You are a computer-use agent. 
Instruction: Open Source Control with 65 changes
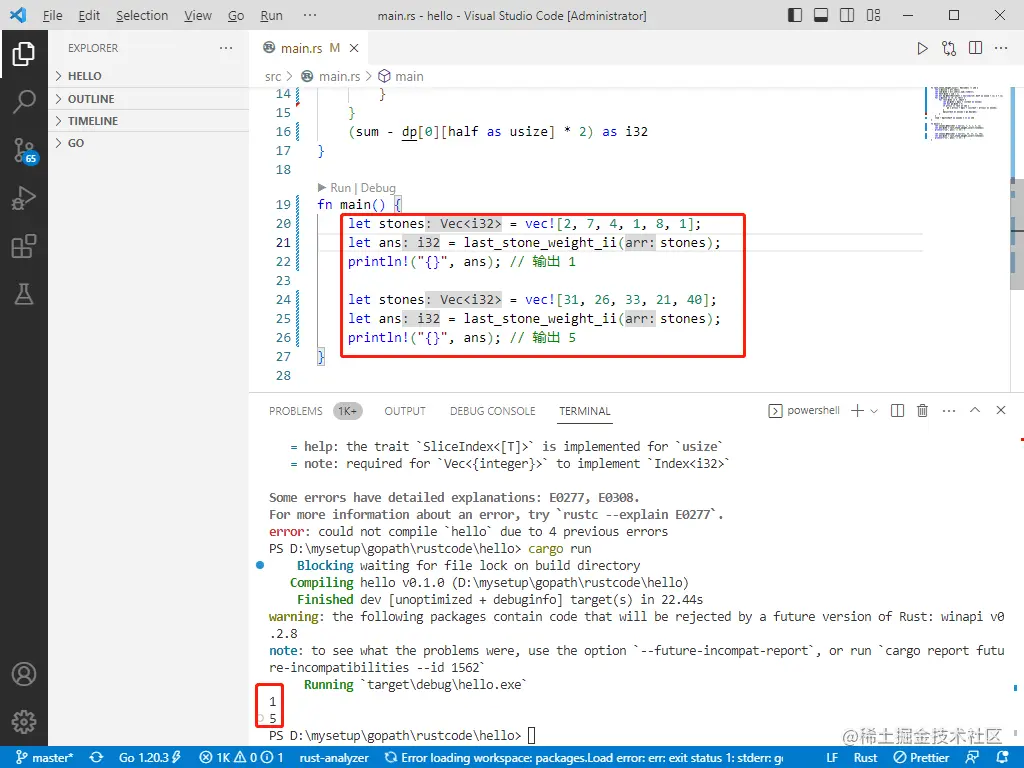[25, 150]
